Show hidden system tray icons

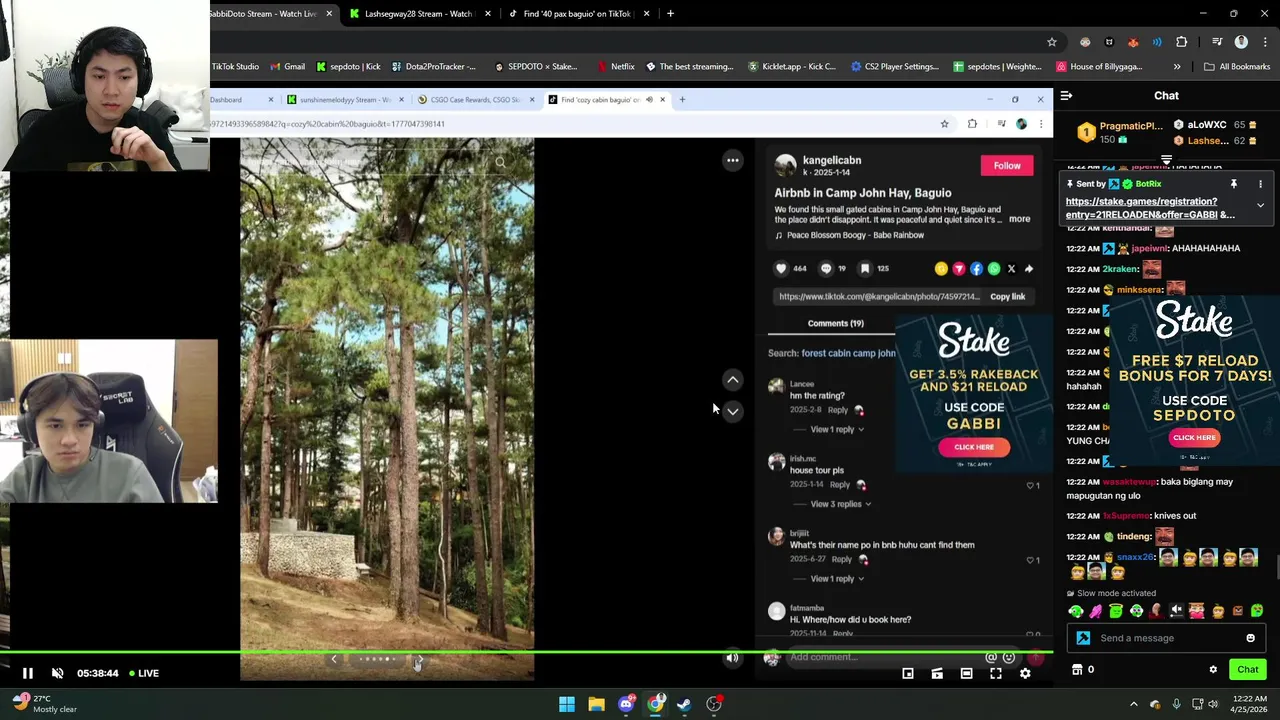(x=1133, y=704)
